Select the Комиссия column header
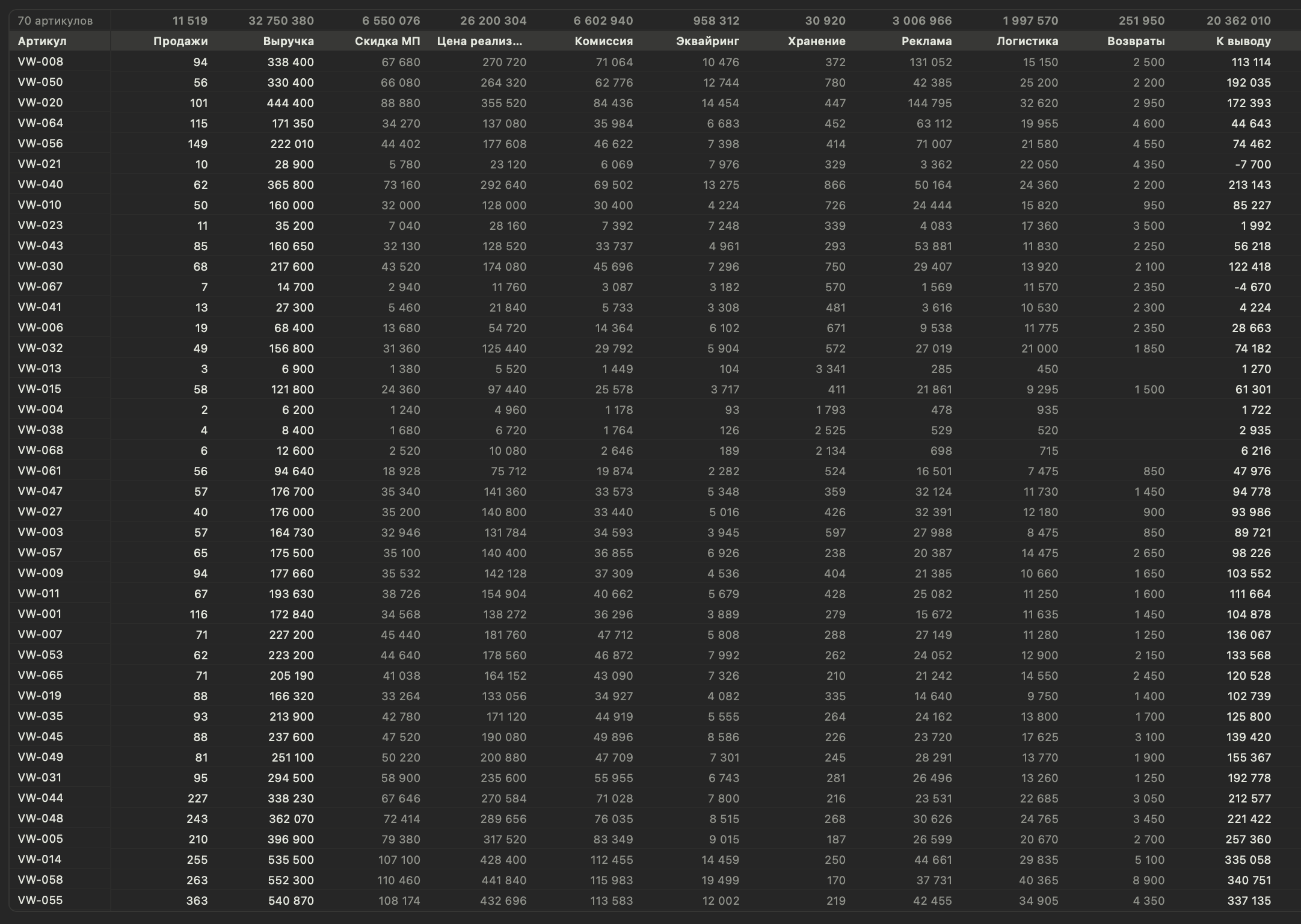1301x924 pixels. [x=604, y=42]
